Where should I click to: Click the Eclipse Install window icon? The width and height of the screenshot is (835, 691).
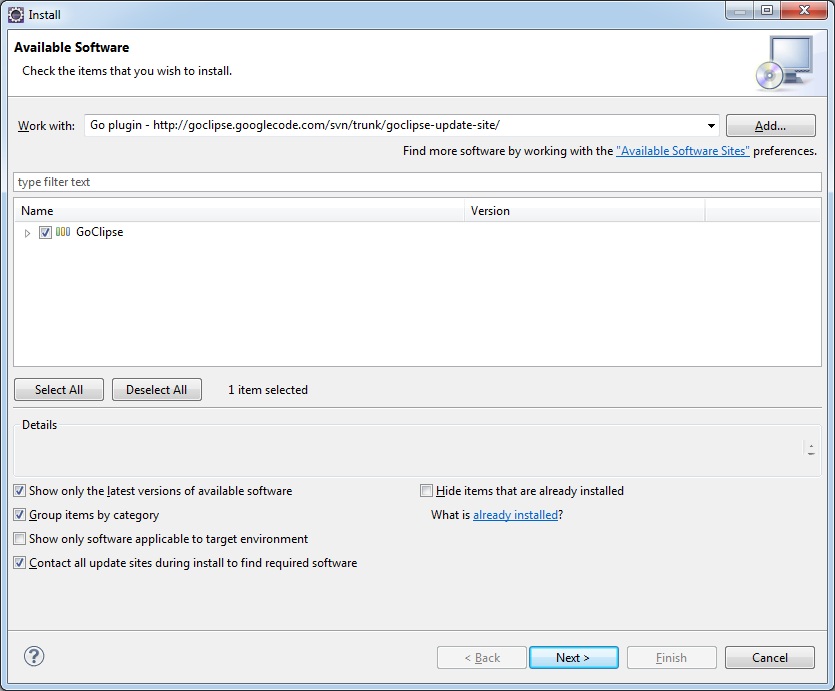[x=16, y=14]
